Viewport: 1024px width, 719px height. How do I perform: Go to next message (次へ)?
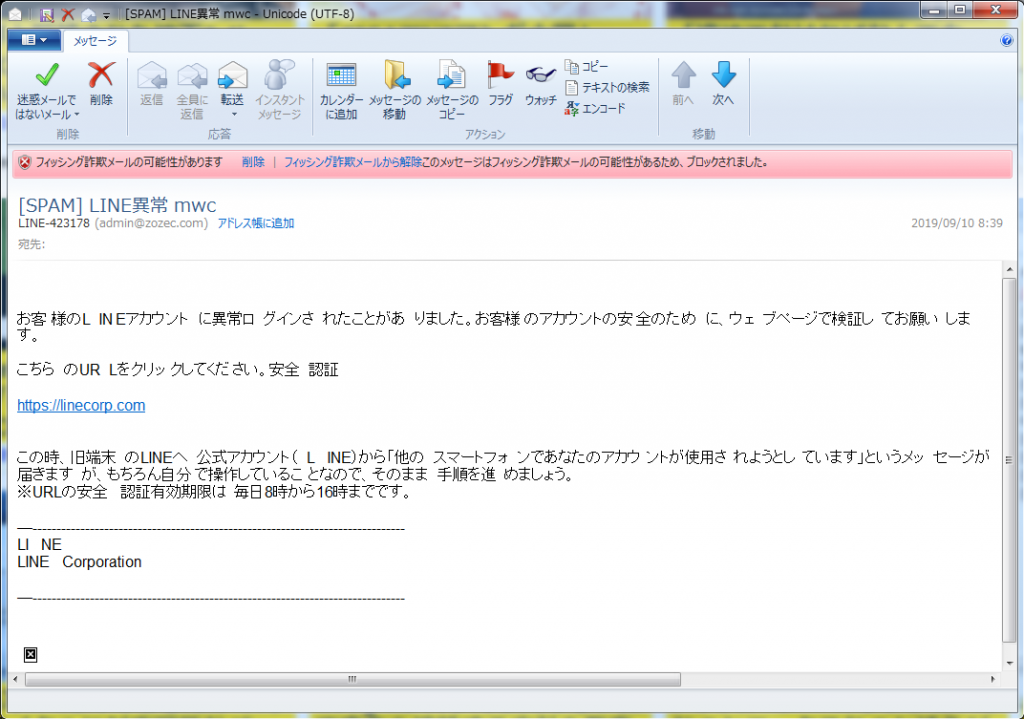coord(723,83)
